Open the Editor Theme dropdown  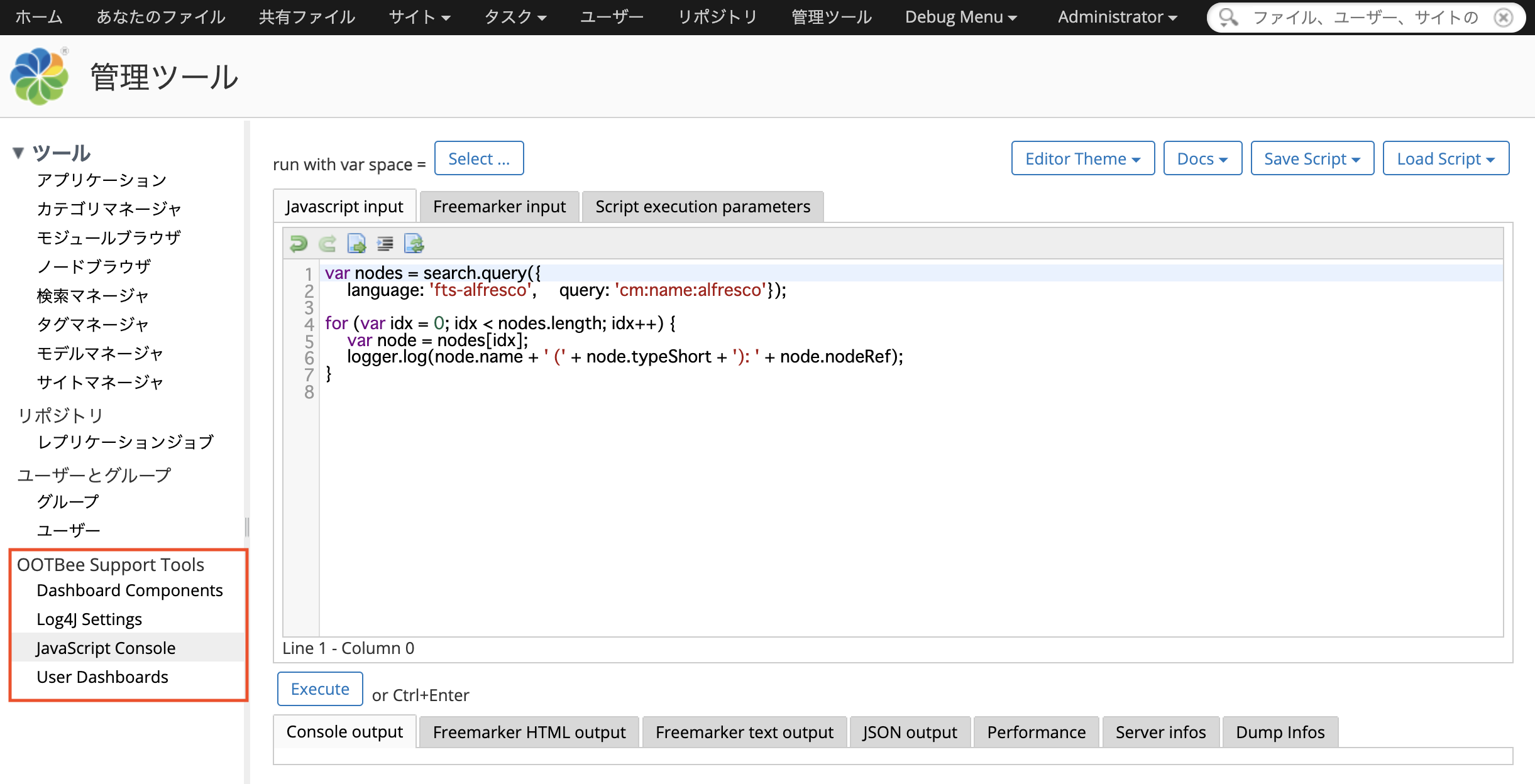(x=1082, y=158)
